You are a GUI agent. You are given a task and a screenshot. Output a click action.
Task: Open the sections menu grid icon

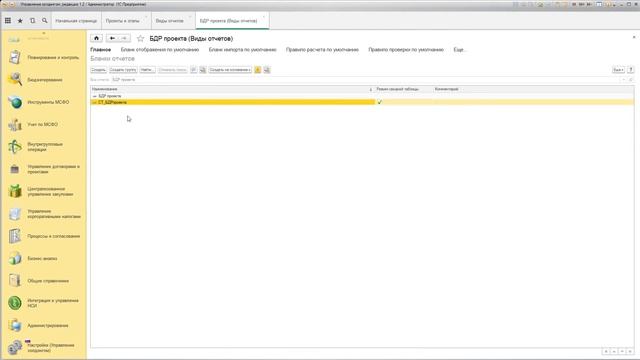(8, 20)
